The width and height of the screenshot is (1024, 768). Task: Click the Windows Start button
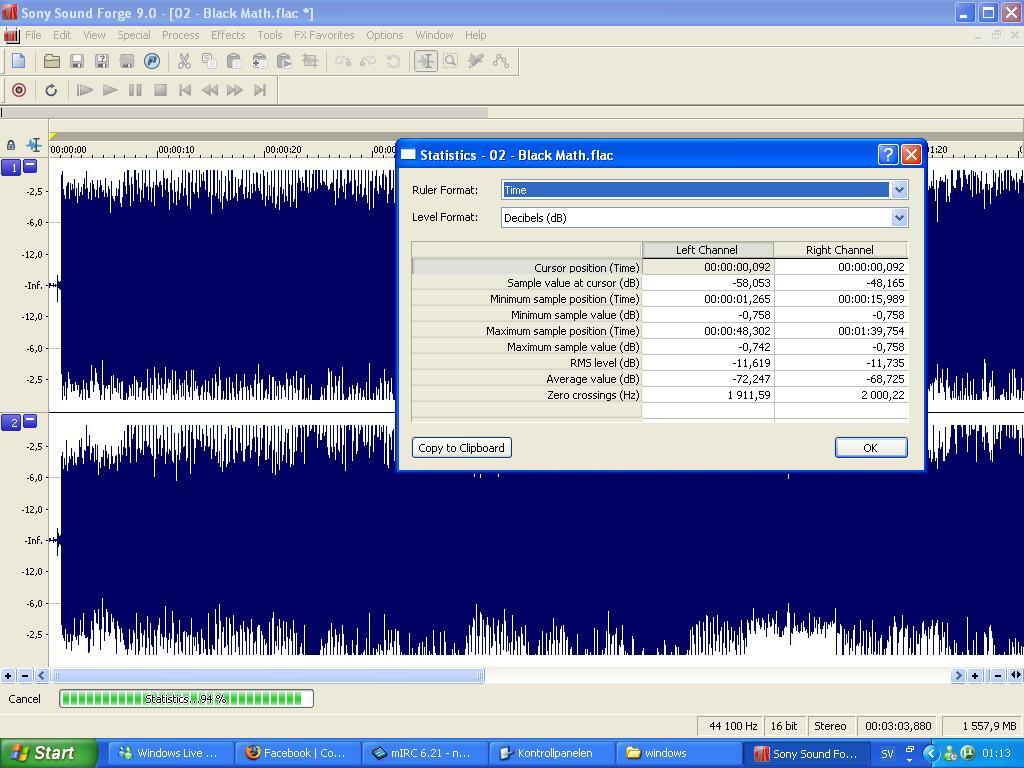pos(49,753)
